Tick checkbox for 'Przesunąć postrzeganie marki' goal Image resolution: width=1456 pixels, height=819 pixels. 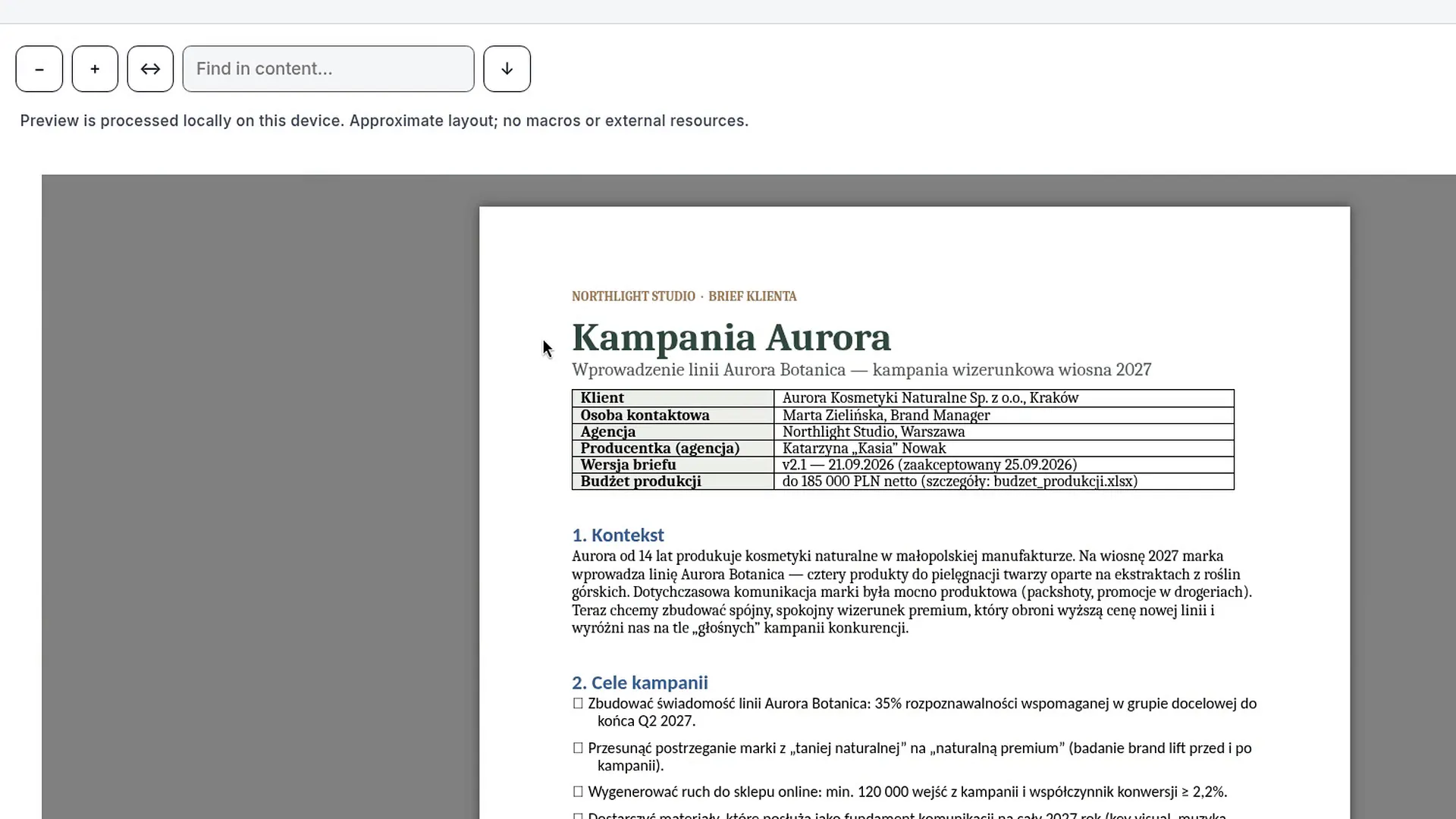[x=578, y=748]
